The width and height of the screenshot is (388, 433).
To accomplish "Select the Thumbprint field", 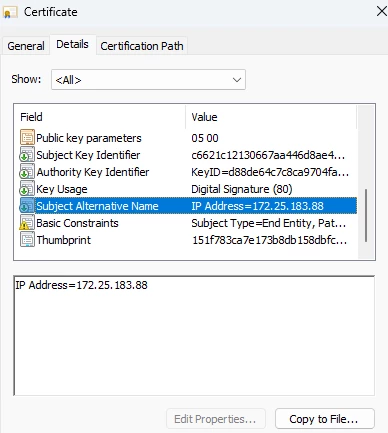I will (x=188, y=240).
